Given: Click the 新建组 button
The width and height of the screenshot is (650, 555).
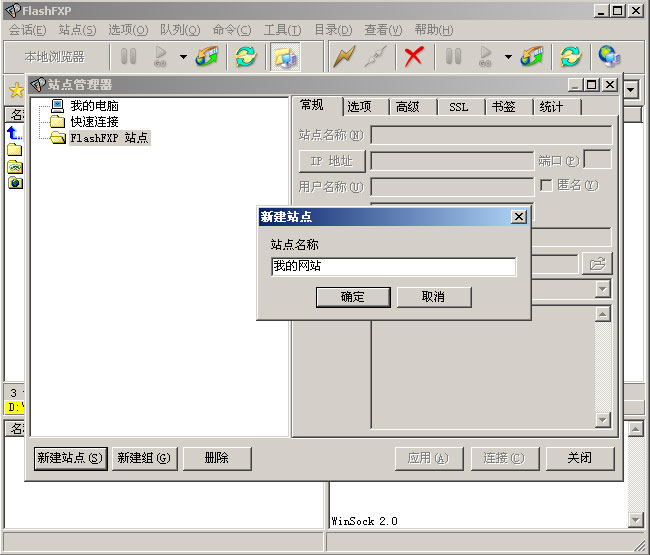Looking at the screenshot, I should click(x=144, y=458).
